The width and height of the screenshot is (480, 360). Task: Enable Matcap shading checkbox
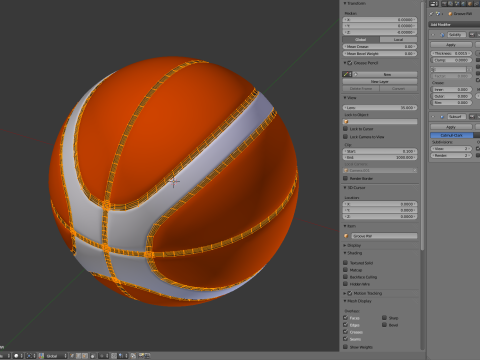[x=345, y=270]
